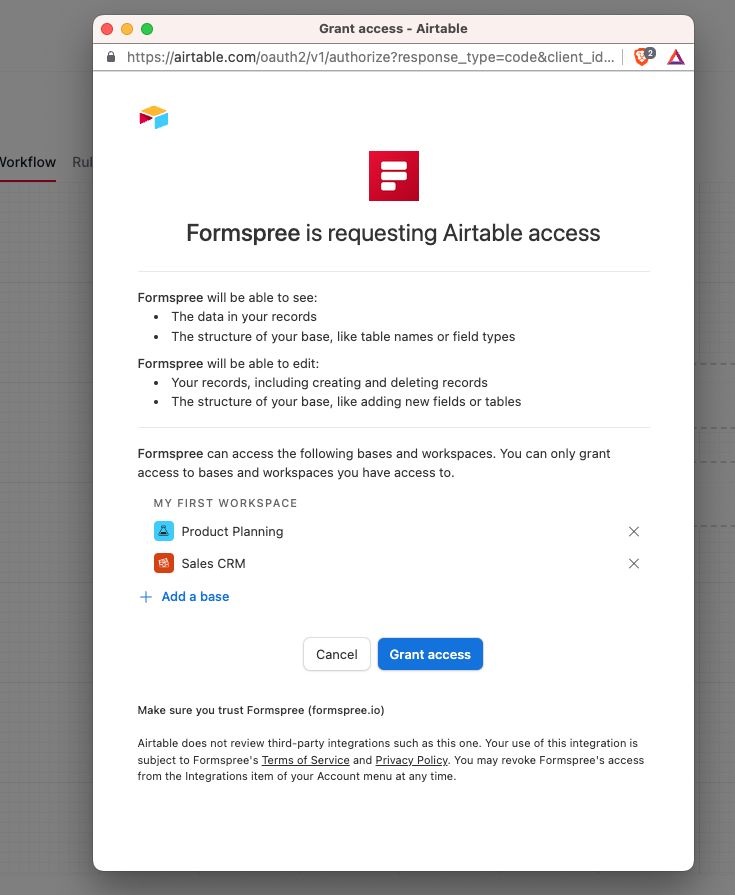Select the Sales CRM base name
The image size is (735, 895).
click(213, 564)
